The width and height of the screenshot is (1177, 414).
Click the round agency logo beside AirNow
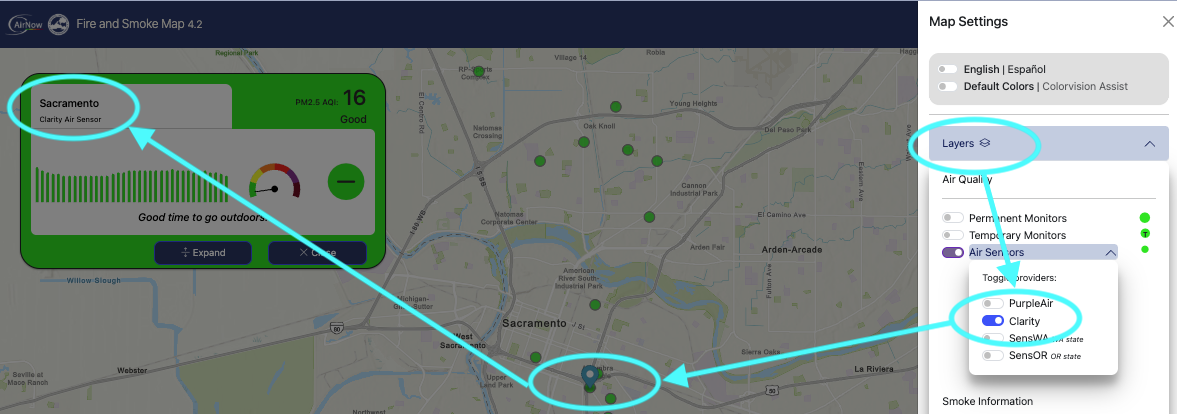pos(59,24)
